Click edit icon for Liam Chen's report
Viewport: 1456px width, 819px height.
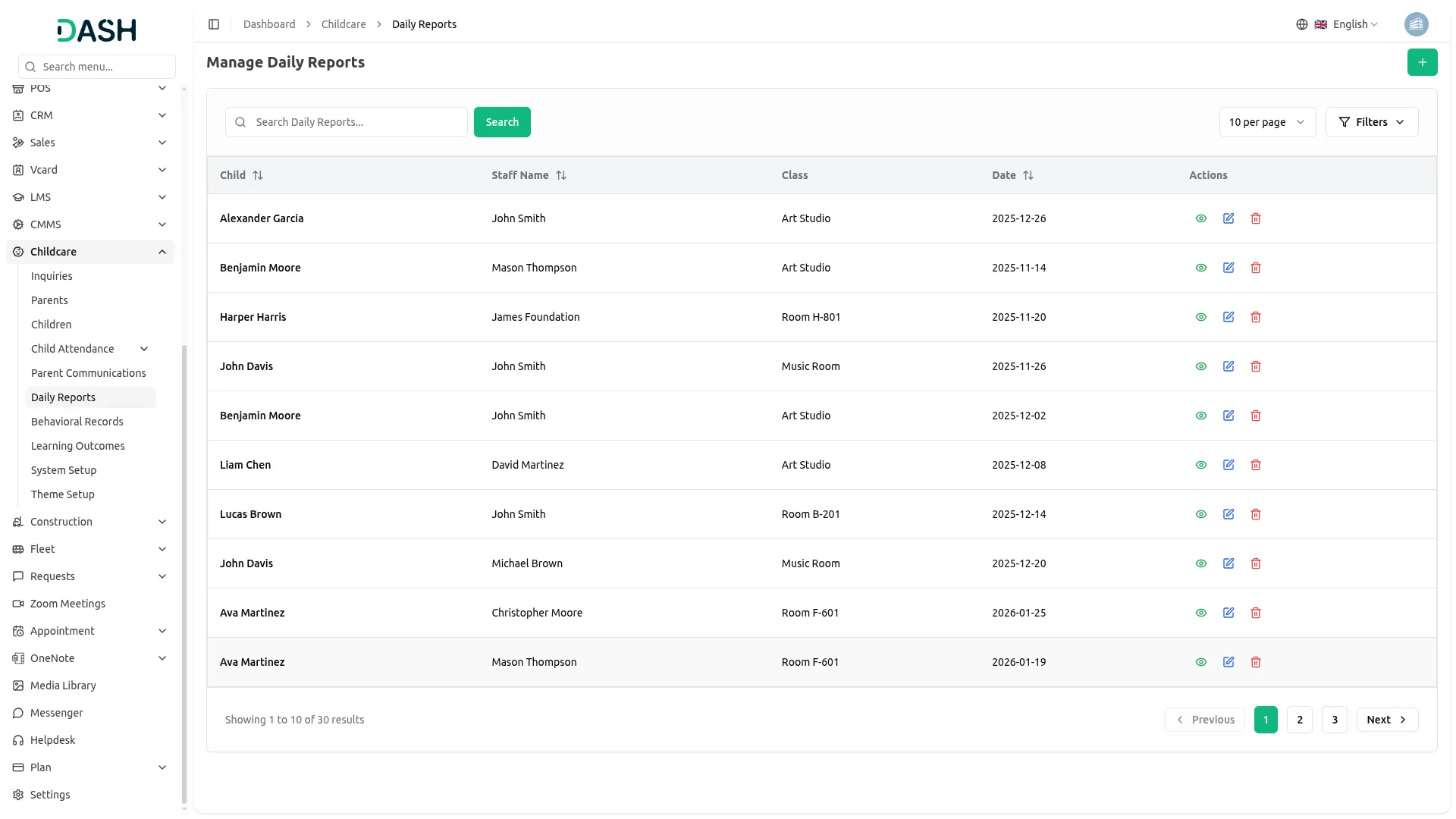tap(1228, 465)
